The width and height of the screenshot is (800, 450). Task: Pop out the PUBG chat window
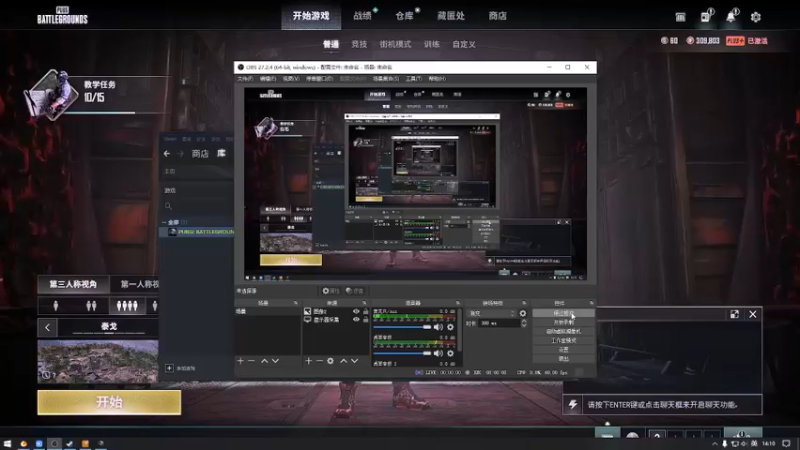(x=735, y=314)
